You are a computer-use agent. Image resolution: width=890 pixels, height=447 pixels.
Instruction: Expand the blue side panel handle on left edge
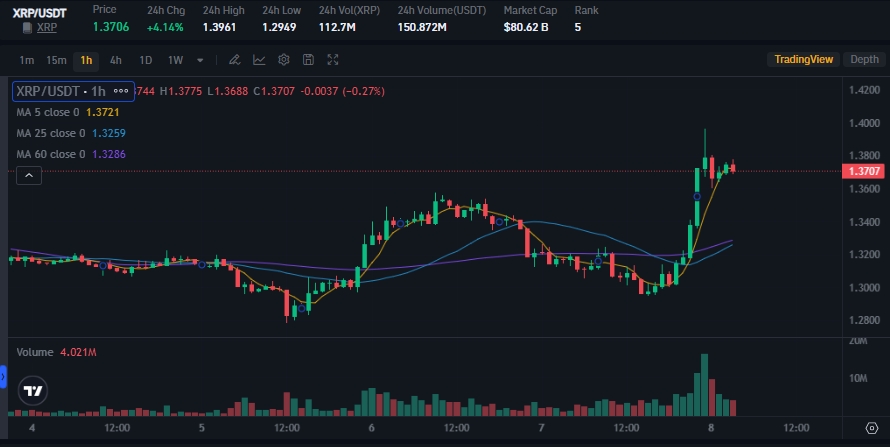point(3,378)
